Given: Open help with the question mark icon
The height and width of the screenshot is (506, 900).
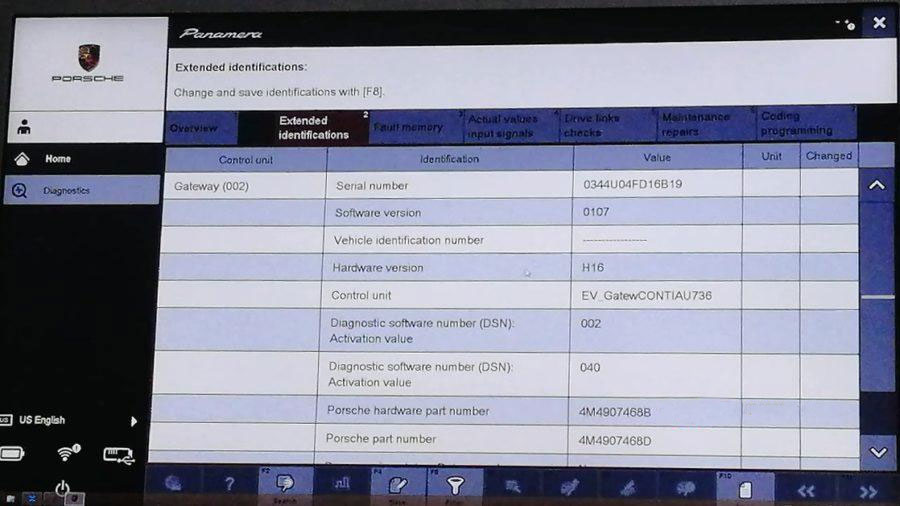Looking at the screenshot, I should [x=229, y=484].
